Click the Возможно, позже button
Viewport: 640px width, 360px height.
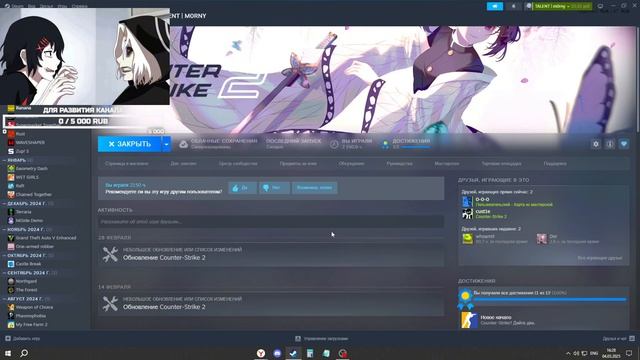tap(314, 188)
